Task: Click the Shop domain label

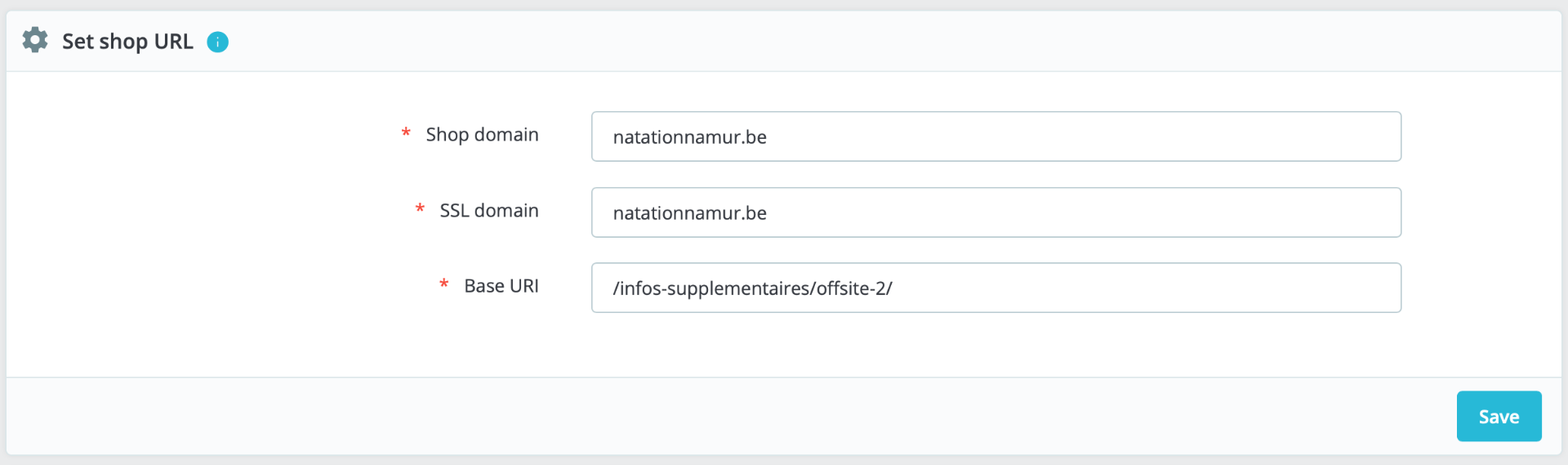Action: click(482, 135)
